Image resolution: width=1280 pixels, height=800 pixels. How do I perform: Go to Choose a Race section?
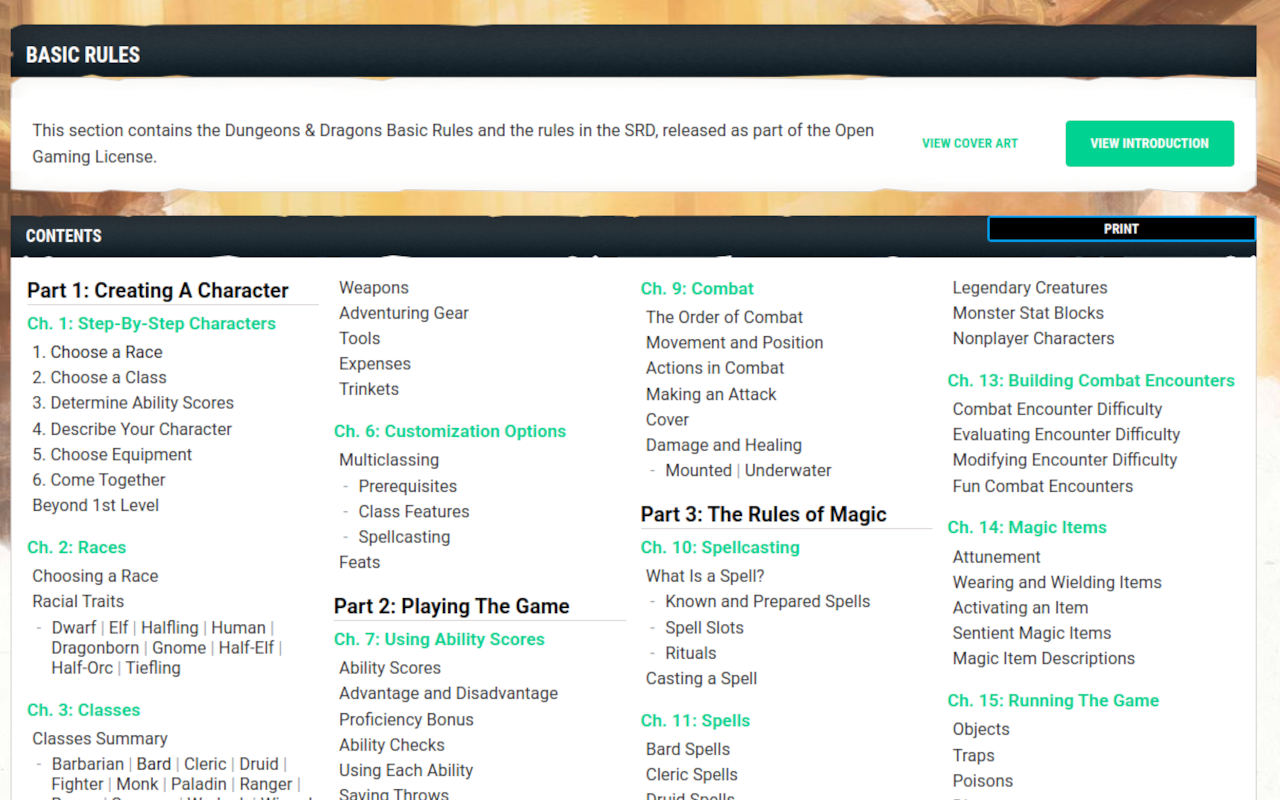[97, 352]
